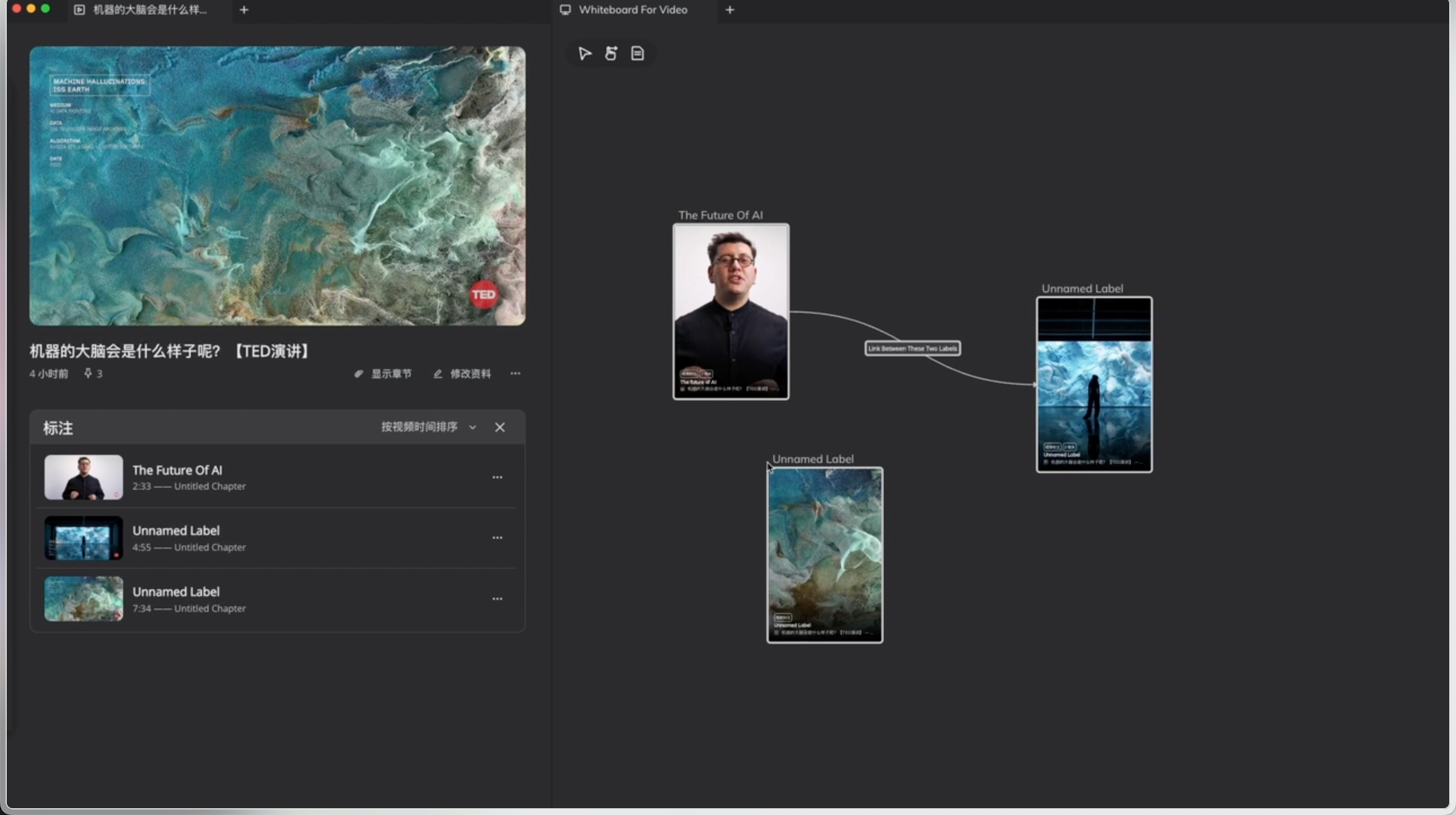Click the chevron beside the sort order
Screen dimensions: 1456x815
coord(472,427)
